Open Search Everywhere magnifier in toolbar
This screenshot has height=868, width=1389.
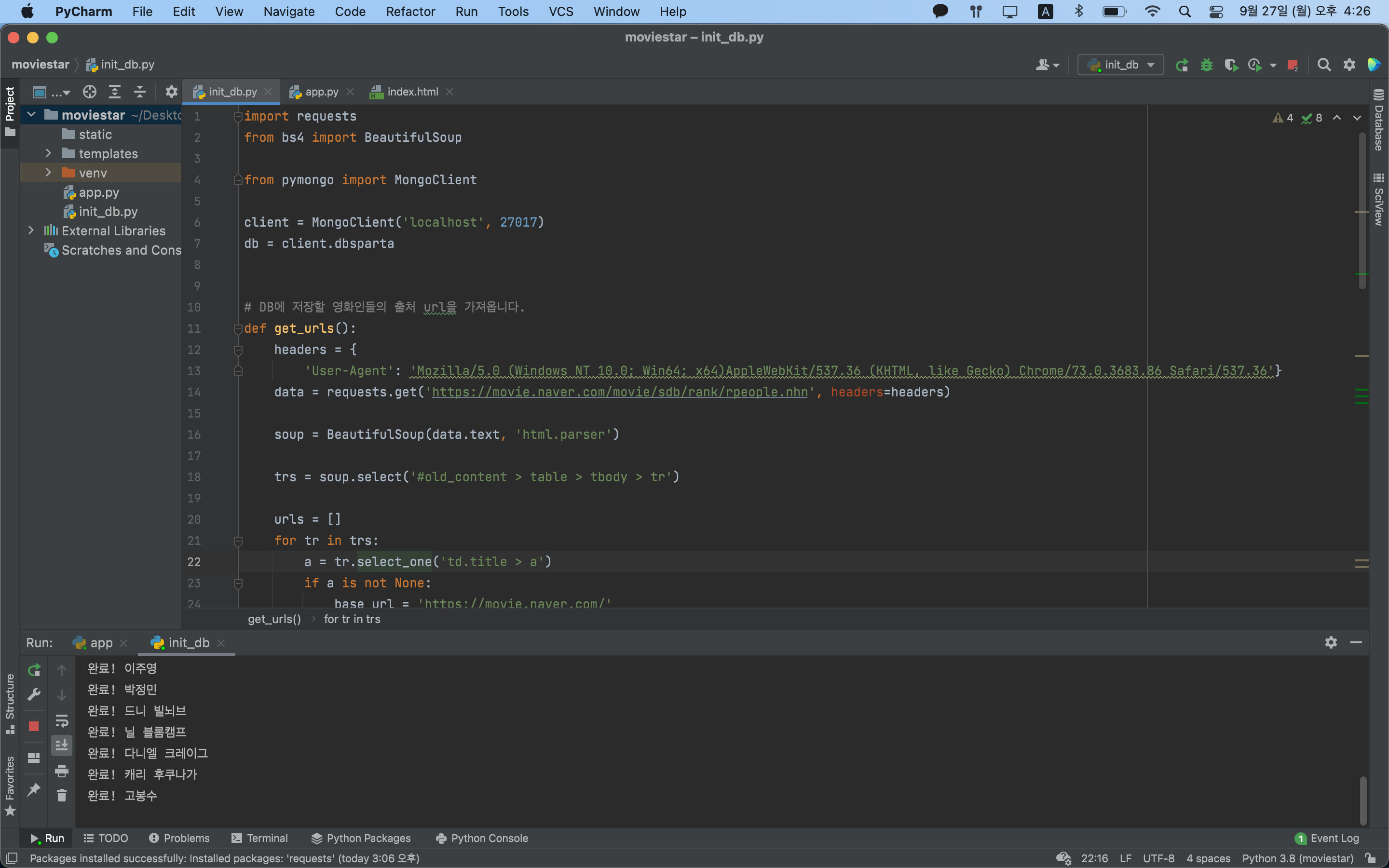click(1324, 65)
